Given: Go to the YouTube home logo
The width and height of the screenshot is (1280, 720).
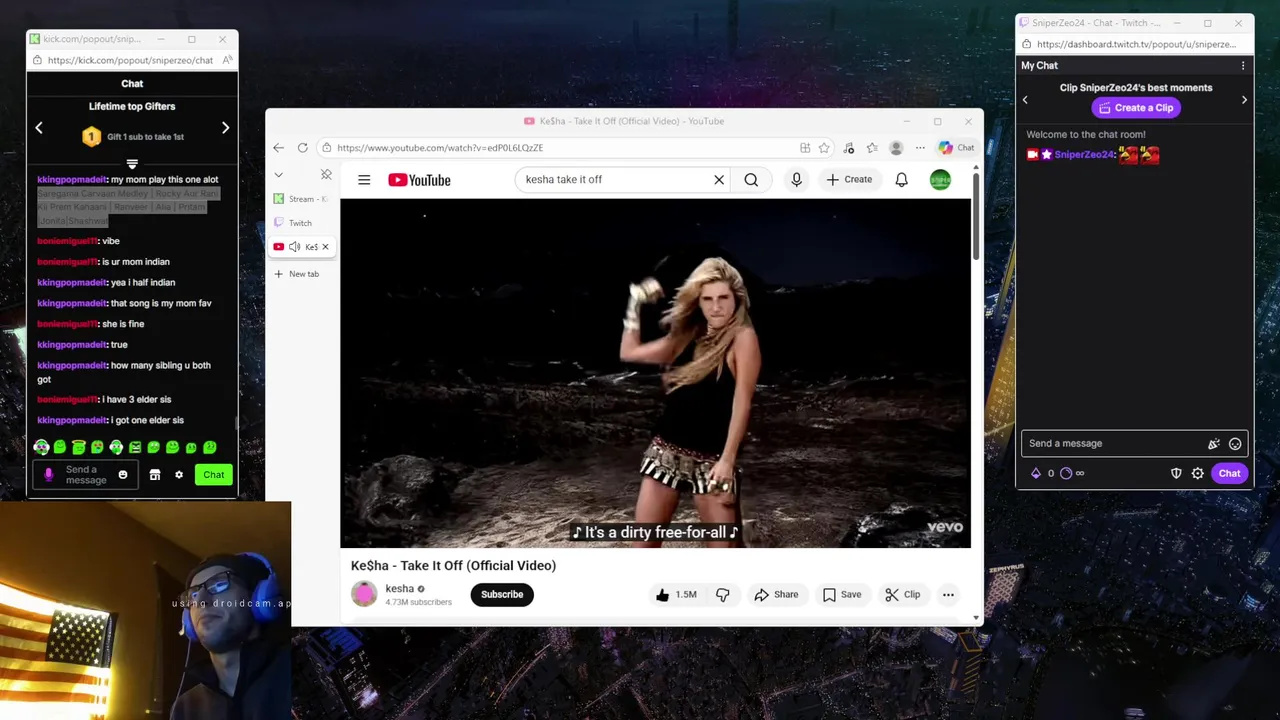Looking at the screenshot, I should pos(419,180).
